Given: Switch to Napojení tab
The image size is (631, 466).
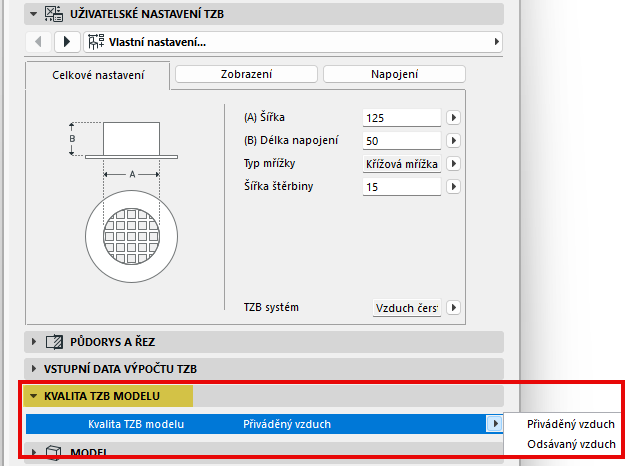Looking at the screenshot, I should click(394, 74).
